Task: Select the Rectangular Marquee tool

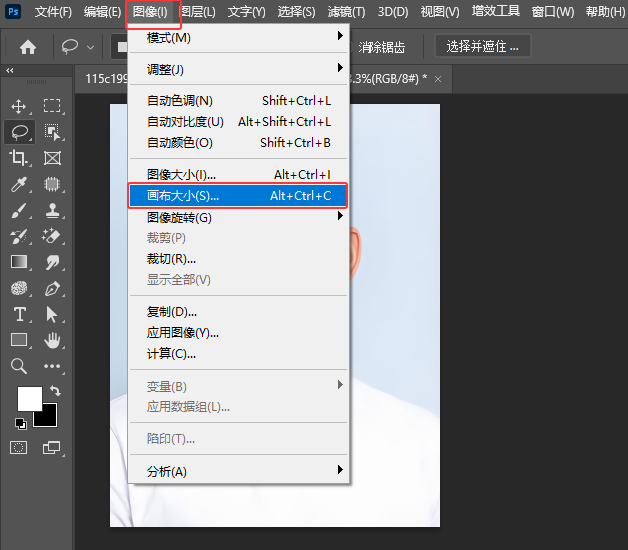Action: [52, 106]
